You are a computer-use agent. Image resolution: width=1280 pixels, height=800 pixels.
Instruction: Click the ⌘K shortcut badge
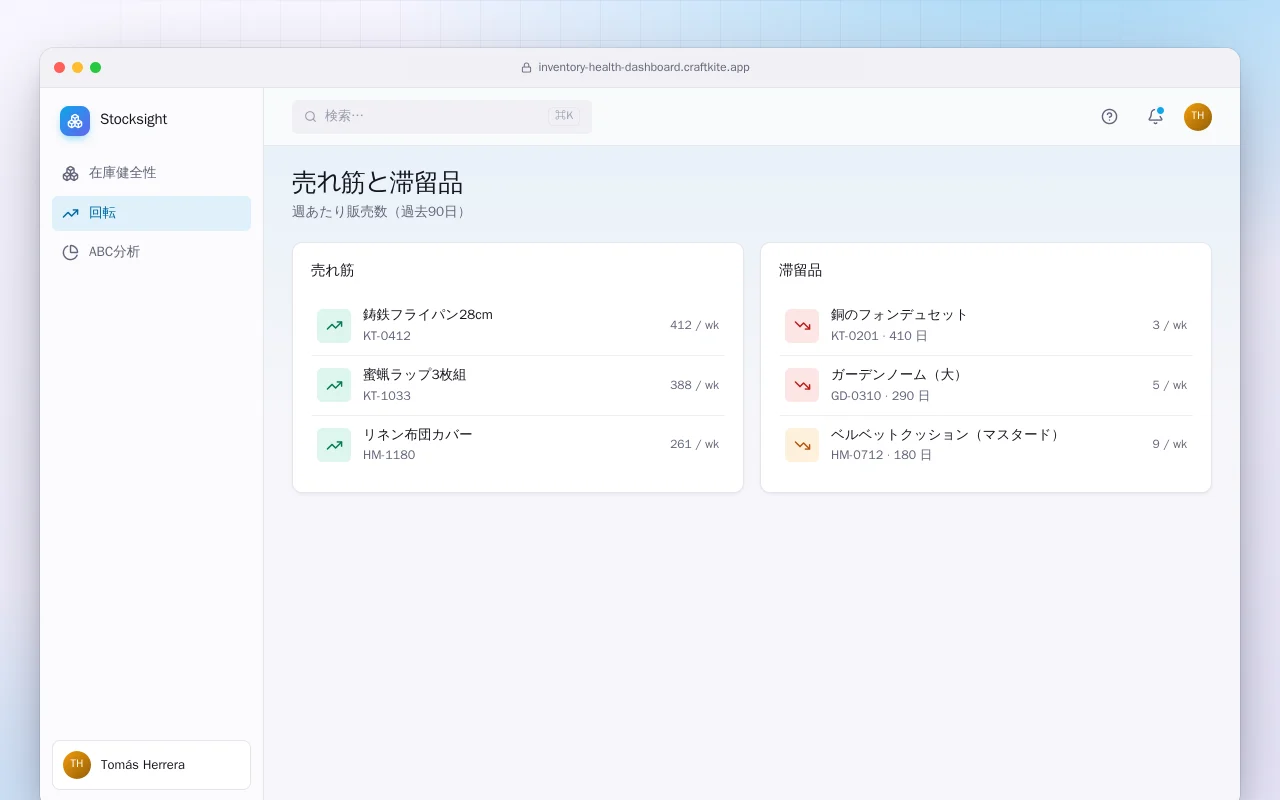(564, 116)
